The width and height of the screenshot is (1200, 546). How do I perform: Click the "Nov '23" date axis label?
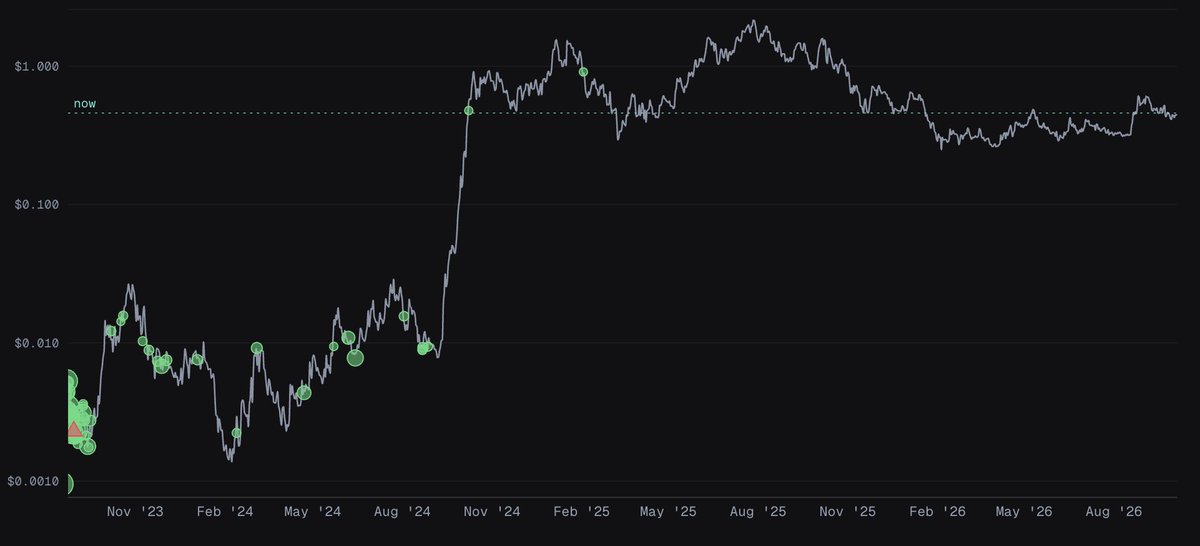(135, 512)
